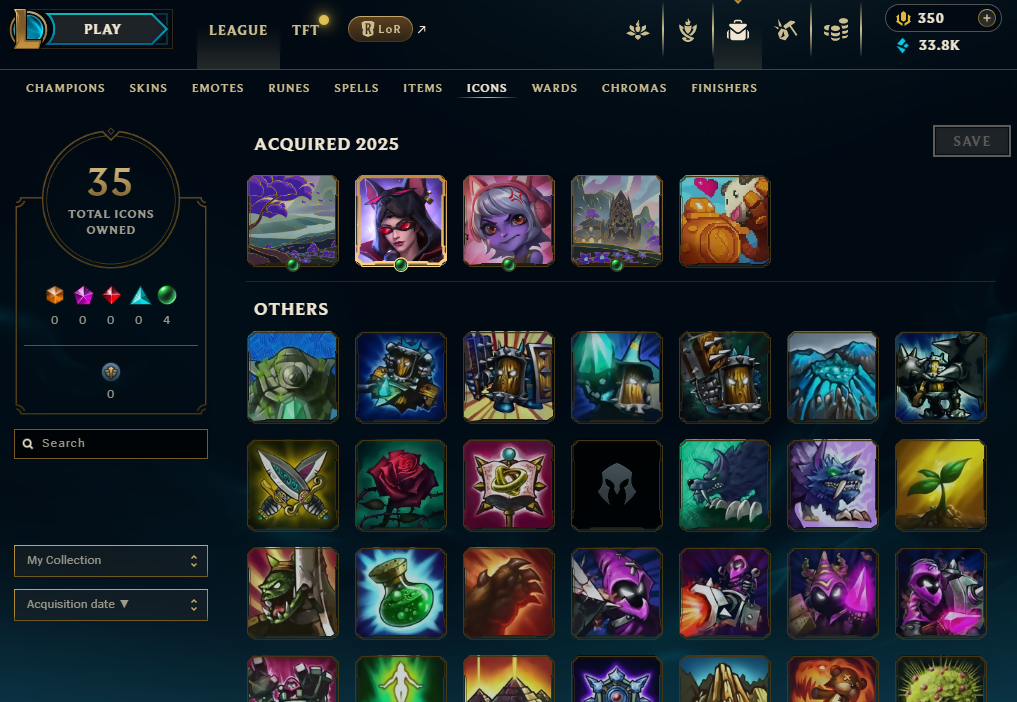Image resolution: width=1017 pixels, height=702 pixels.
Task: Select the red rose summoner icon
Action: pos(401,485)
